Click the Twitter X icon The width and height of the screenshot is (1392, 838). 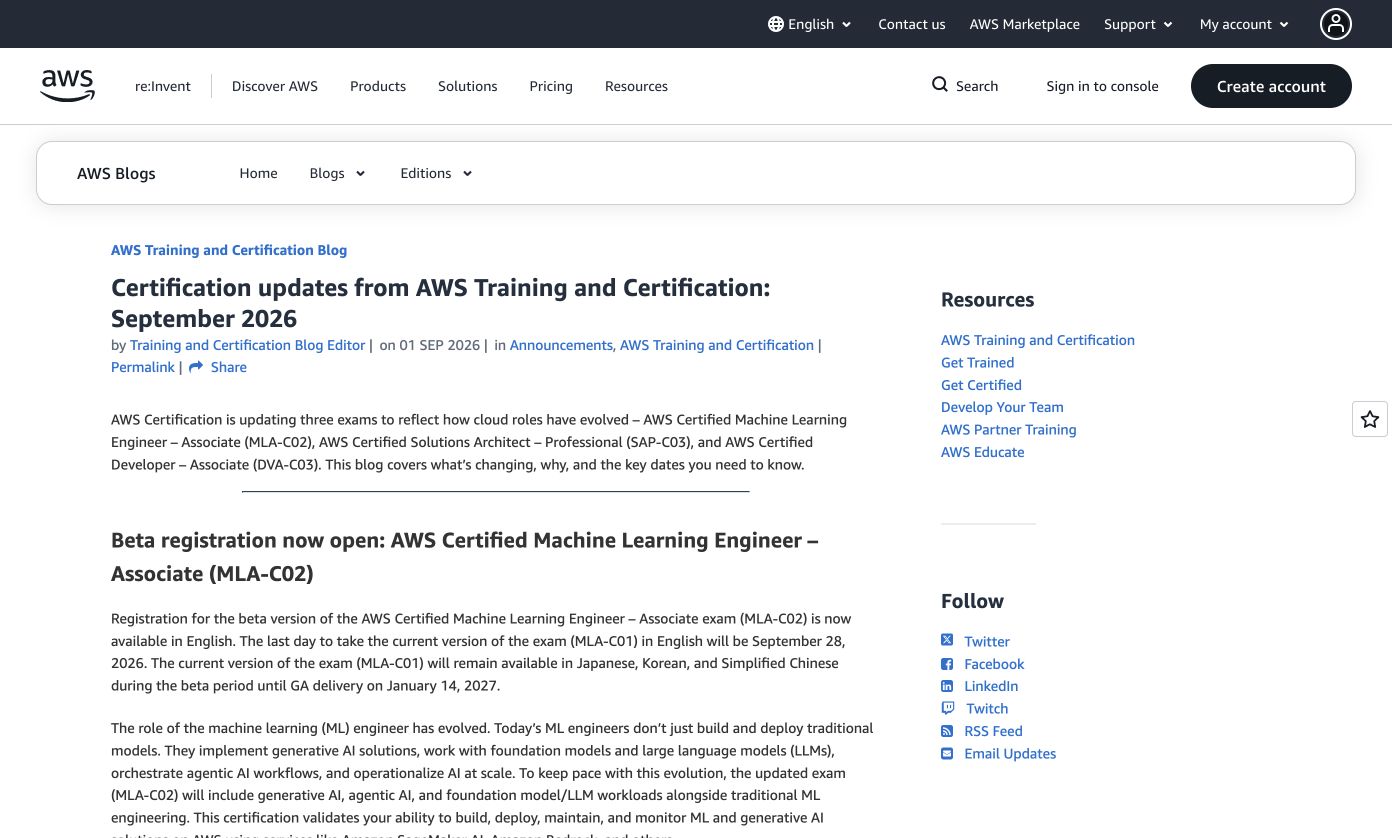(x=947, y=640)
